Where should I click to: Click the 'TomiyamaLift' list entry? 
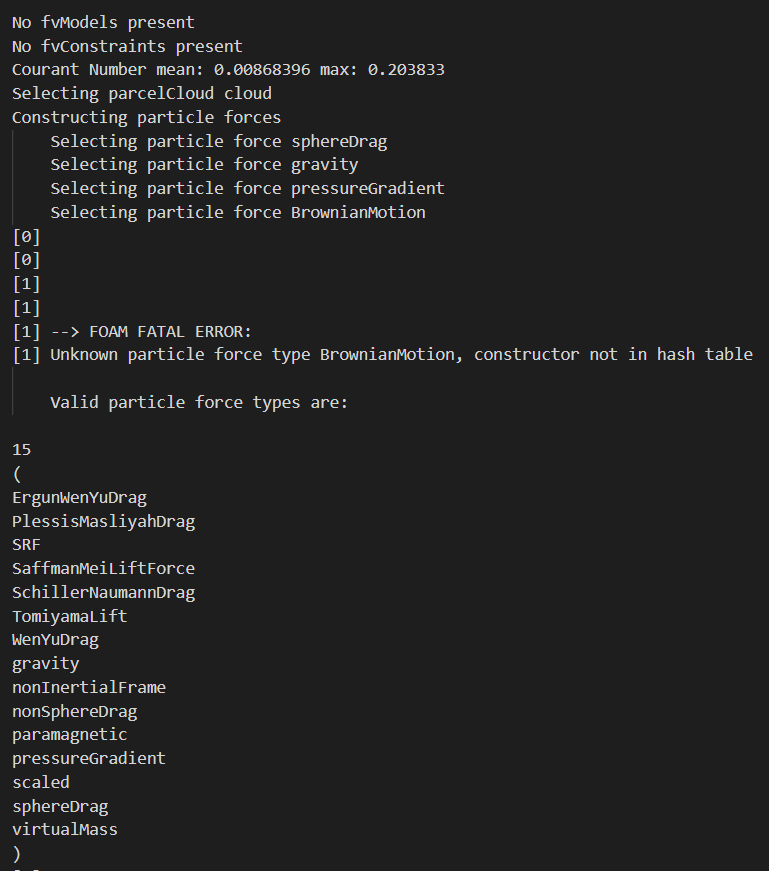[x=69, y=616]
